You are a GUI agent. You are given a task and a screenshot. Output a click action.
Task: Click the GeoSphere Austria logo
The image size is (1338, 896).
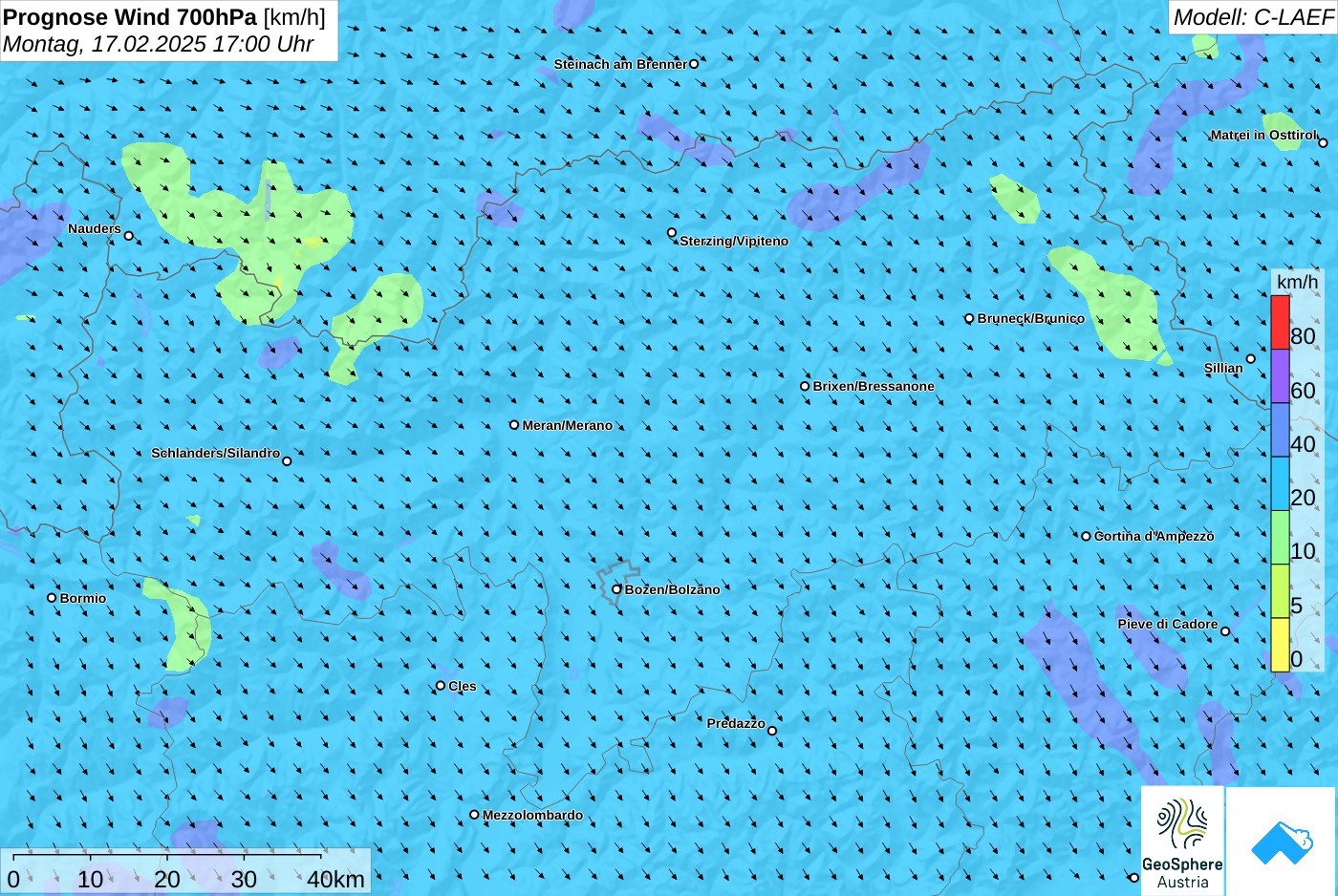(x=1182, y=841)
